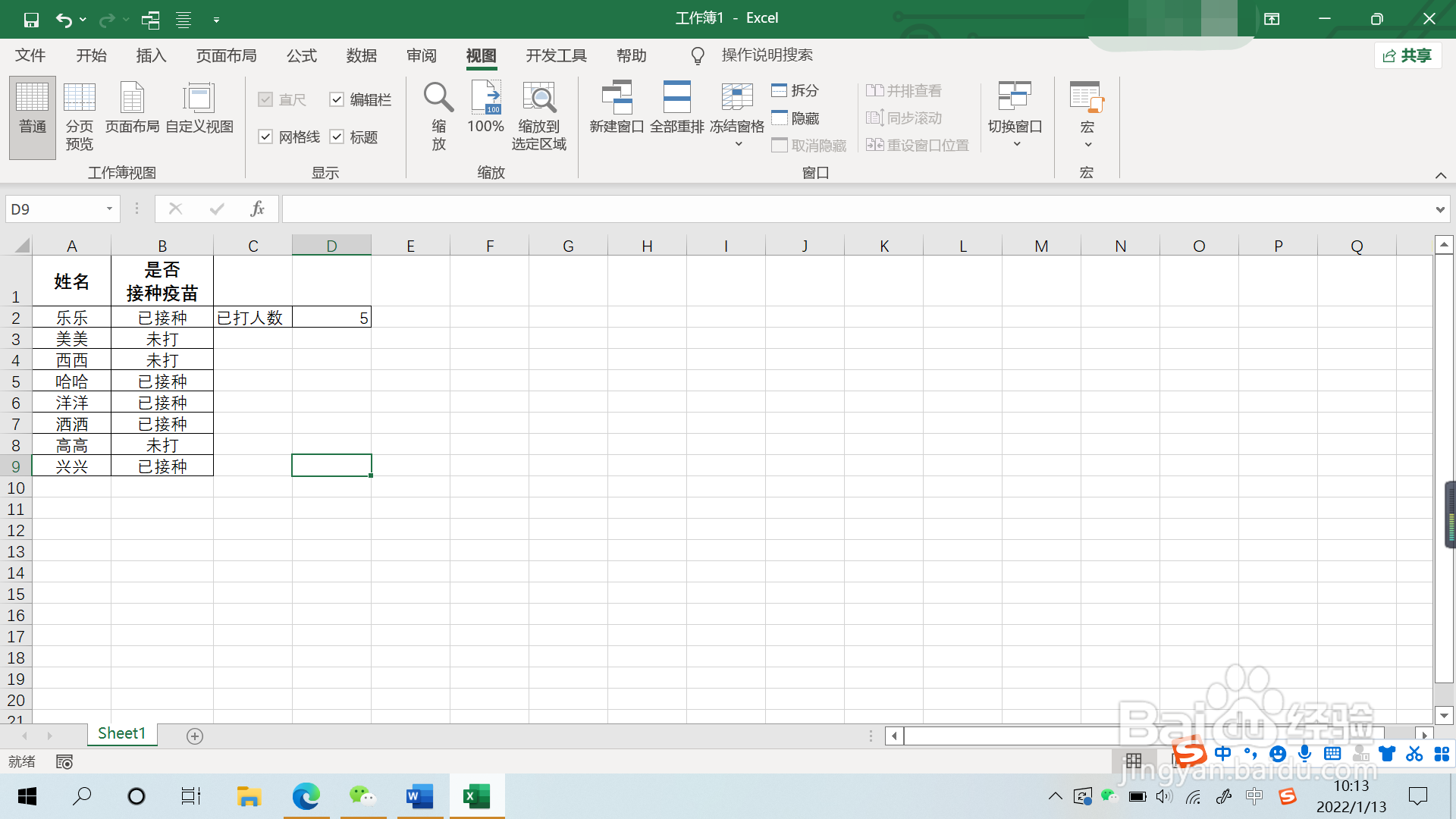Click the Share (共享) button
This screenshot has height=819, width=1456.
point(1407,55)
